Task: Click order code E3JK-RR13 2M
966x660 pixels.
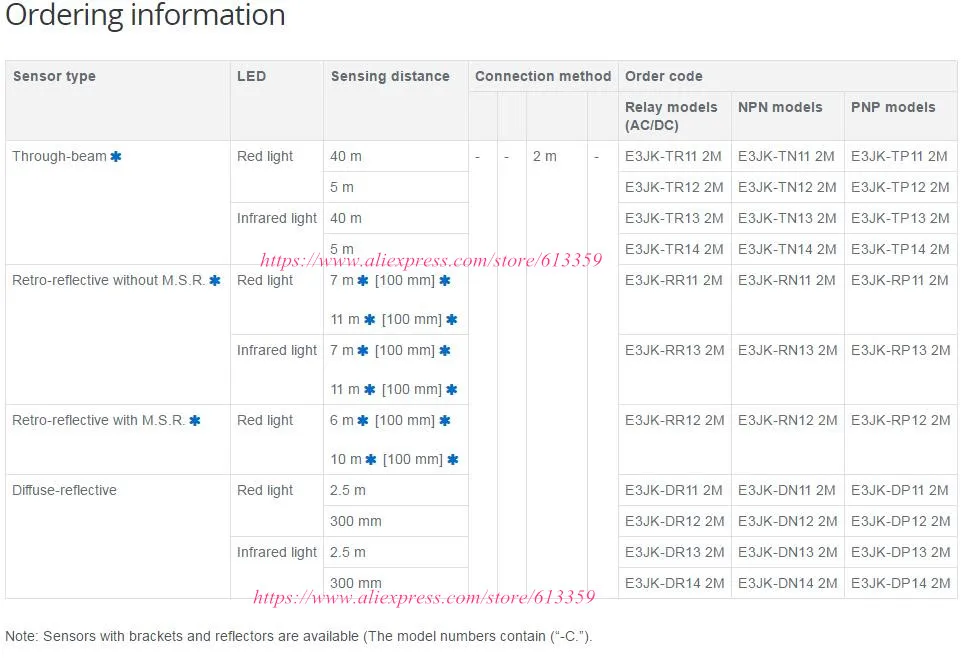Action: tap(675, 350)
